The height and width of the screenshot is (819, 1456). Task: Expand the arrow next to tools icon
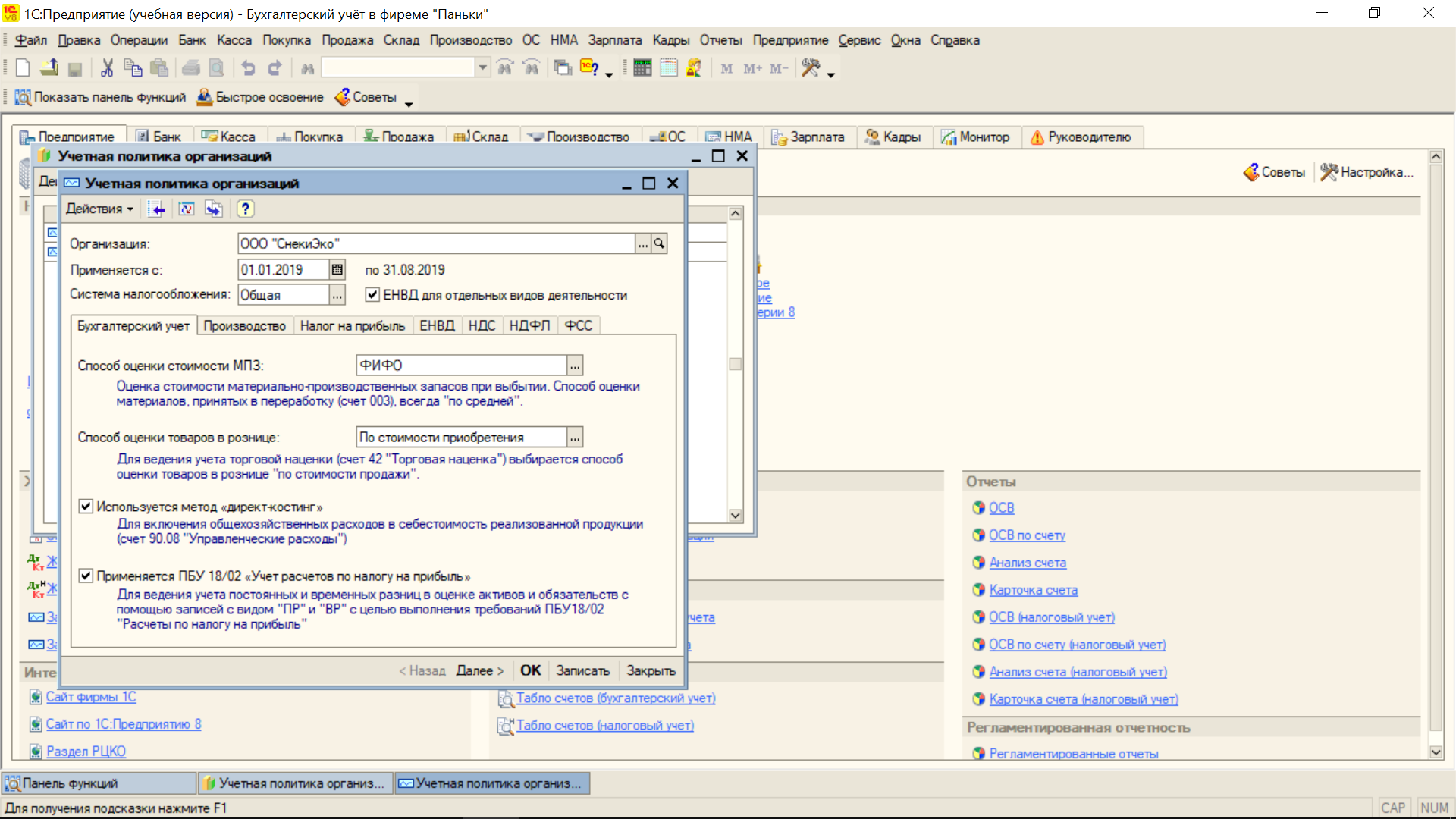(831, 75)
